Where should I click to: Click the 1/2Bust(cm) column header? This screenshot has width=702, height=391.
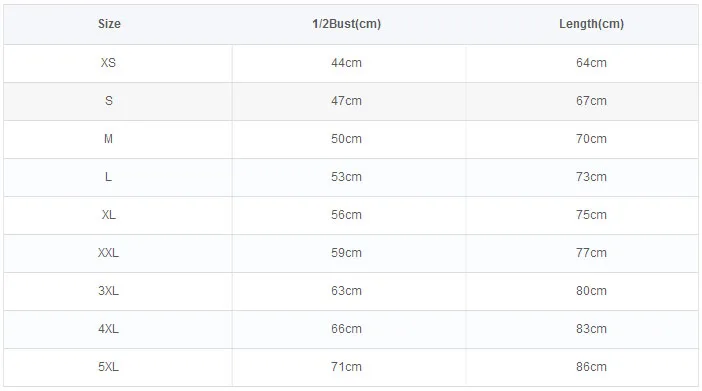(347, 24)
